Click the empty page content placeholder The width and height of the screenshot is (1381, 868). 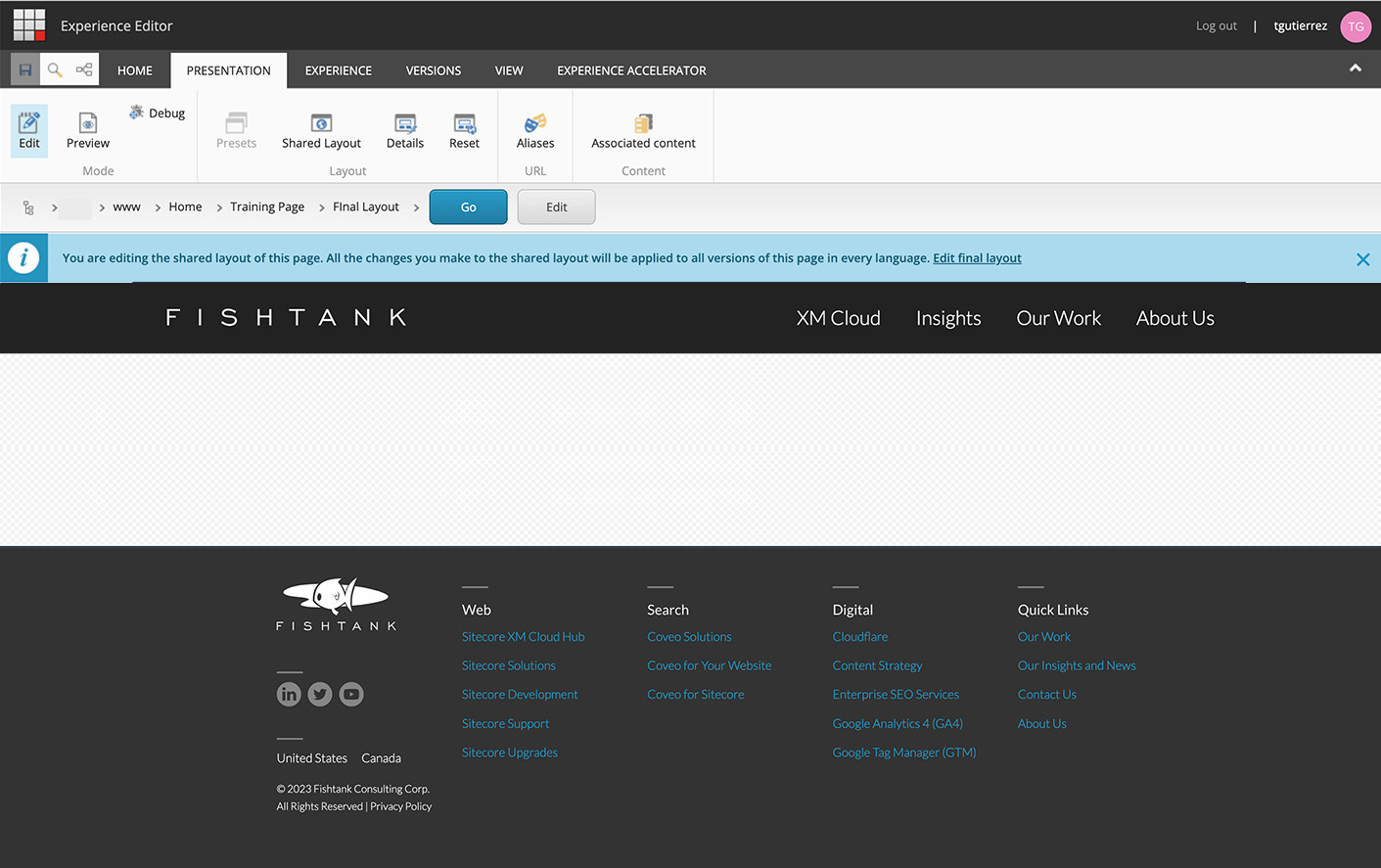coord(690,449)
